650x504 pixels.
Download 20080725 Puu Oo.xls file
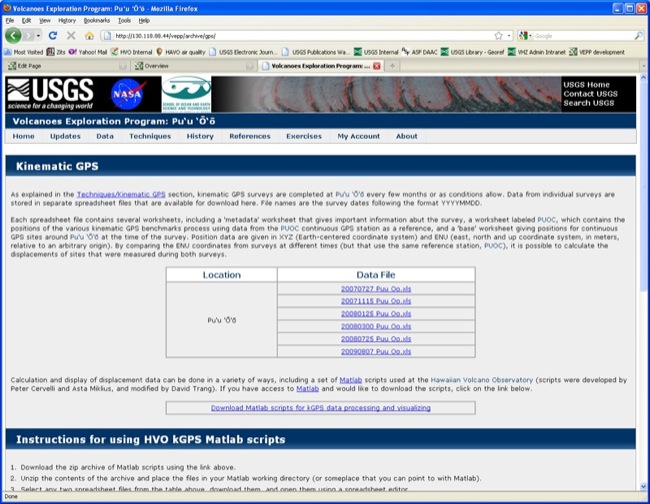pyautogui.click(x=376, y=339)
